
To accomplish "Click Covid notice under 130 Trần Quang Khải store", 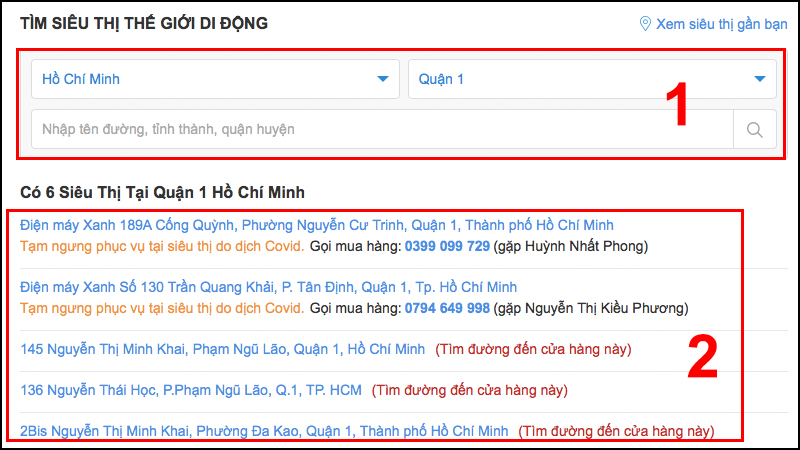I will pyautogui.click(x=162, y=308).
